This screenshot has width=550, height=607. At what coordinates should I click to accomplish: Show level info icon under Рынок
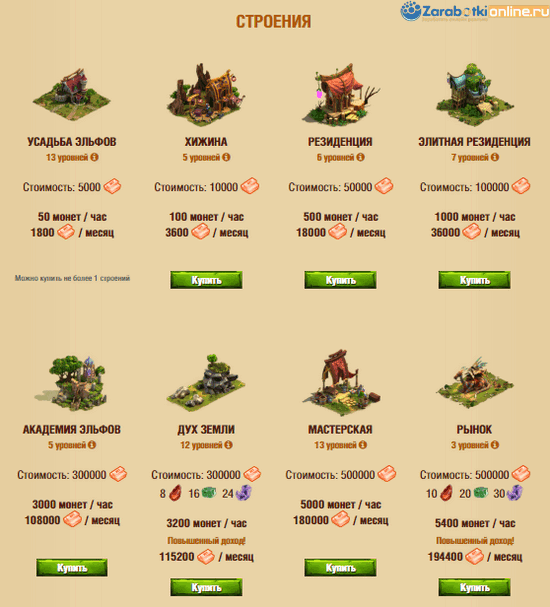coord(495,445)
